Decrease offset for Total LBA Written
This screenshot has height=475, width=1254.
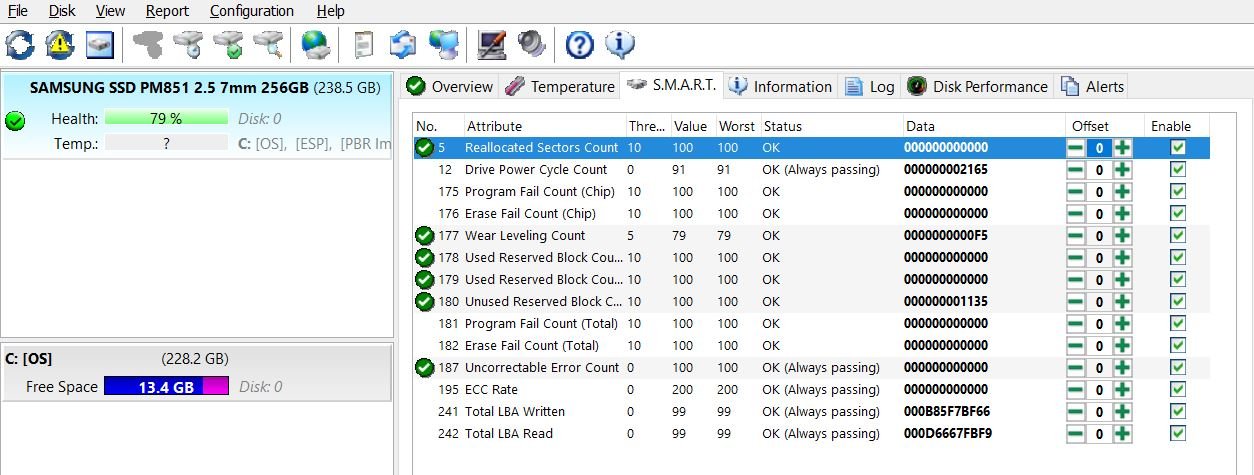click(x=1075, y=412)
